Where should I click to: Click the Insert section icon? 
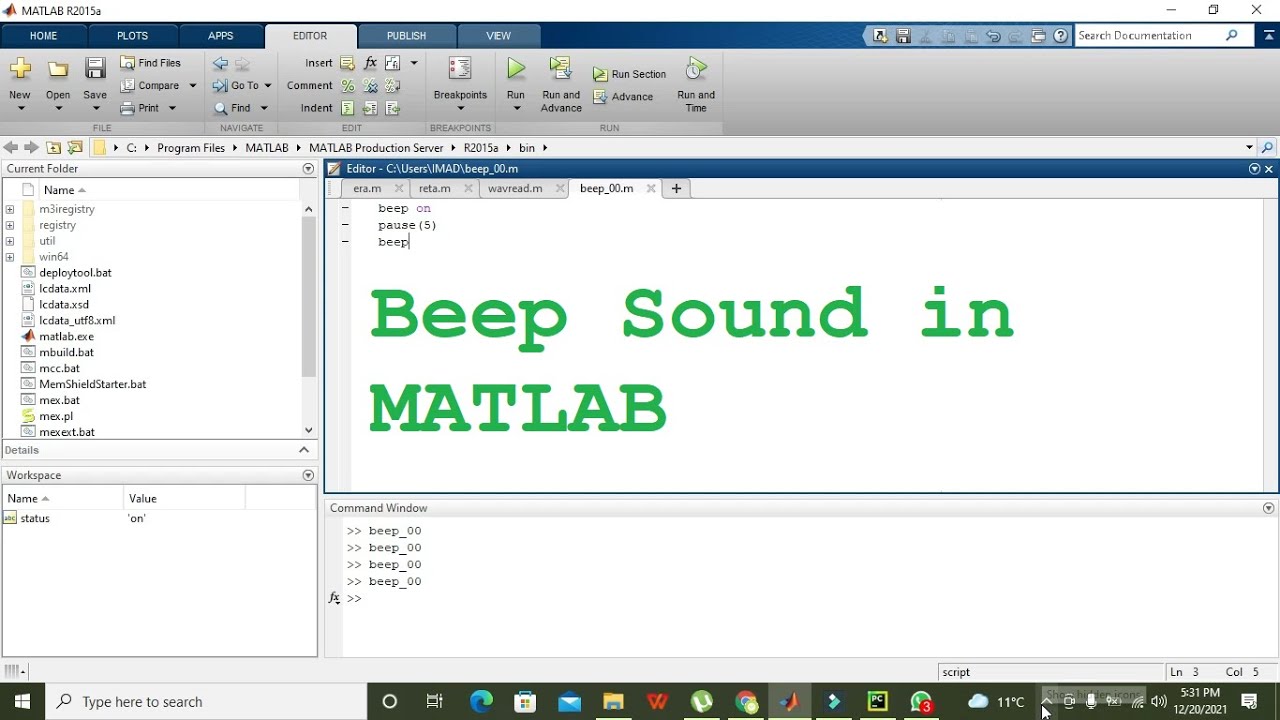tap(347, 63)
